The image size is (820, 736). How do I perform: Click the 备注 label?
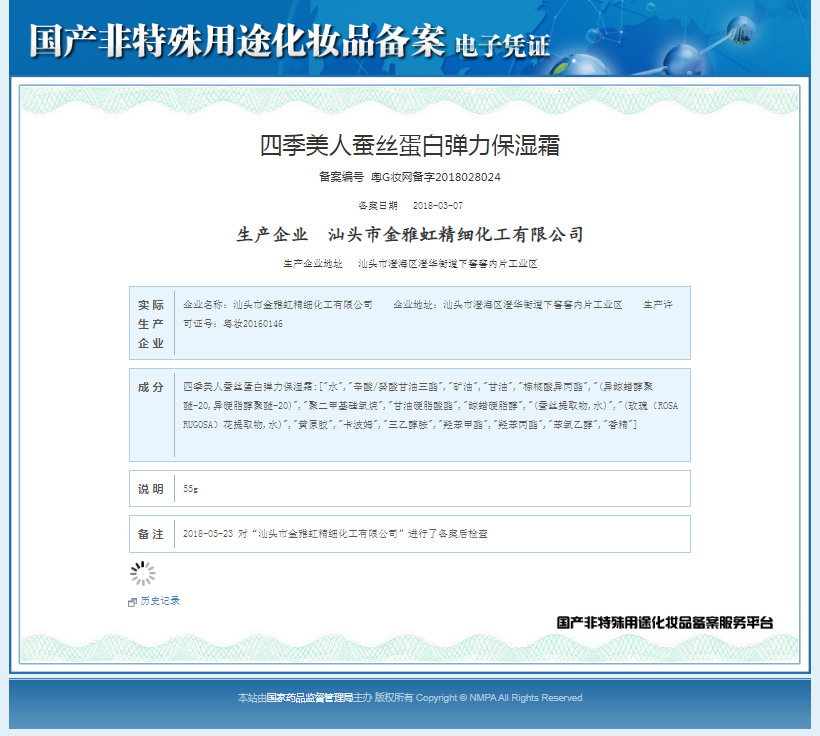(x=151, y=534)
